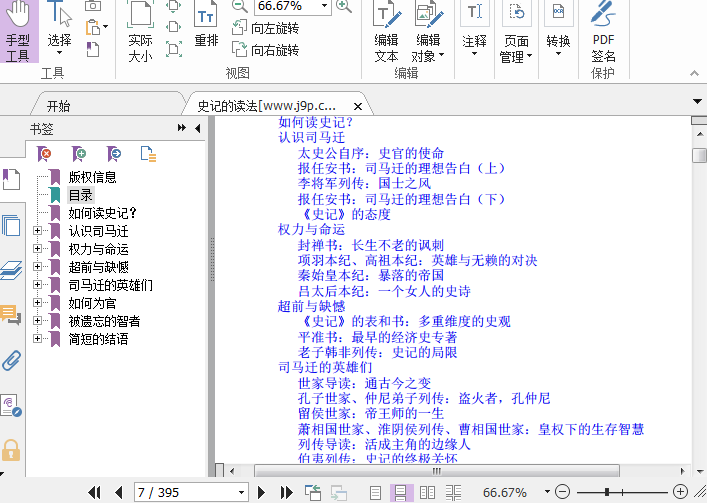Screen dimensions: 707x503
Task: Switch to the Start (开始) tab
Action: 59,106
